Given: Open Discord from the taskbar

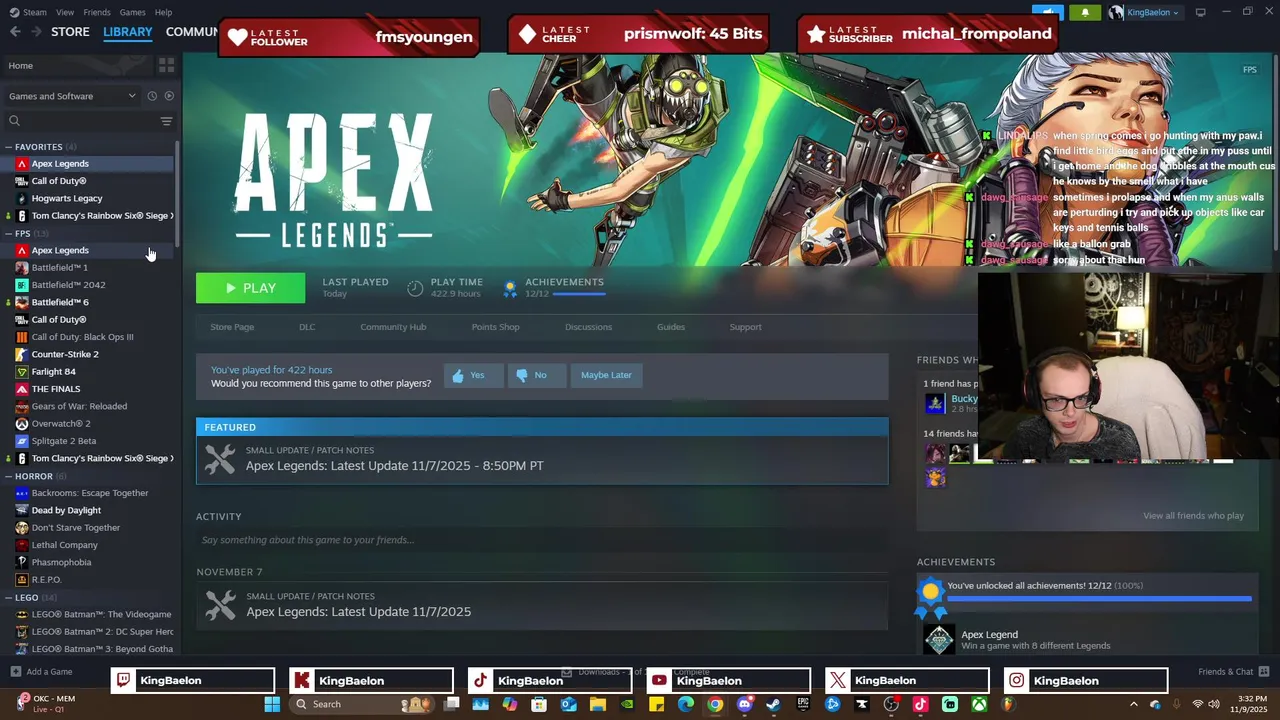Looking at the screenshot, I should 744,704.
